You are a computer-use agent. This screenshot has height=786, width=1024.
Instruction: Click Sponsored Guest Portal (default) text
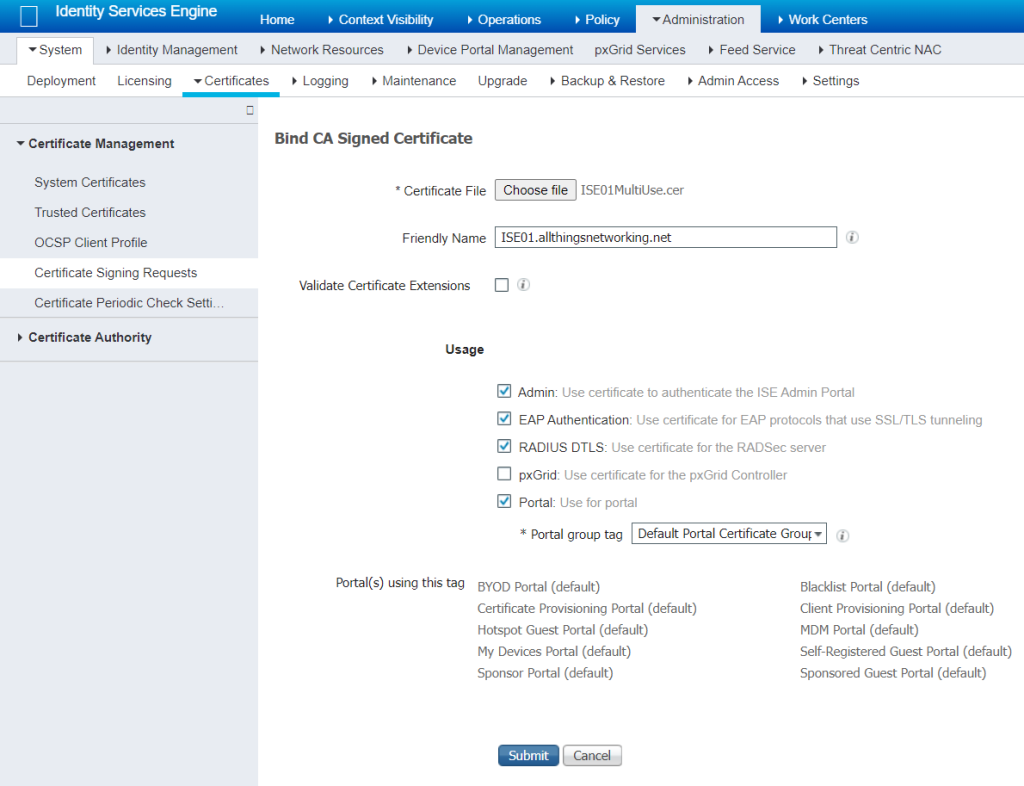click(893, 673)
